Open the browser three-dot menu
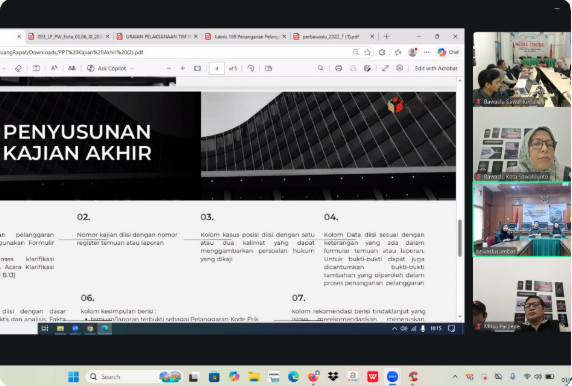The height and width of the screenshot is (386, 572). 426,52
